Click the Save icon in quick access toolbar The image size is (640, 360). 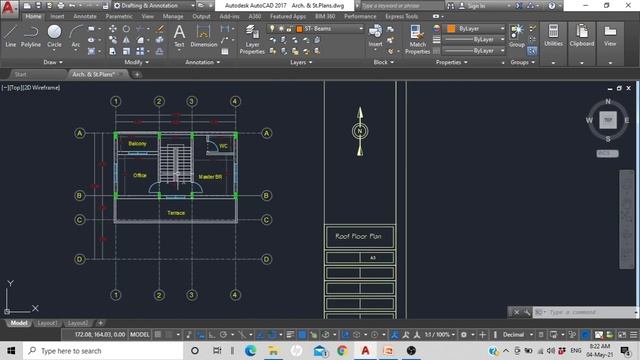(x=38, y=6)
